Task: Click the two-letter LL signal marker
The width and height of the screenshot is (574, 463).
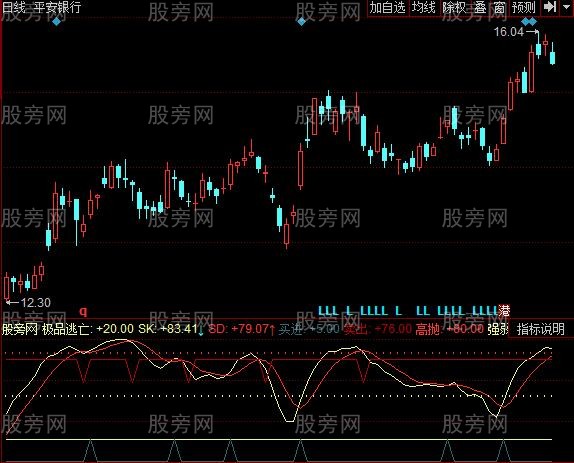Action: [x=423, y=311]
